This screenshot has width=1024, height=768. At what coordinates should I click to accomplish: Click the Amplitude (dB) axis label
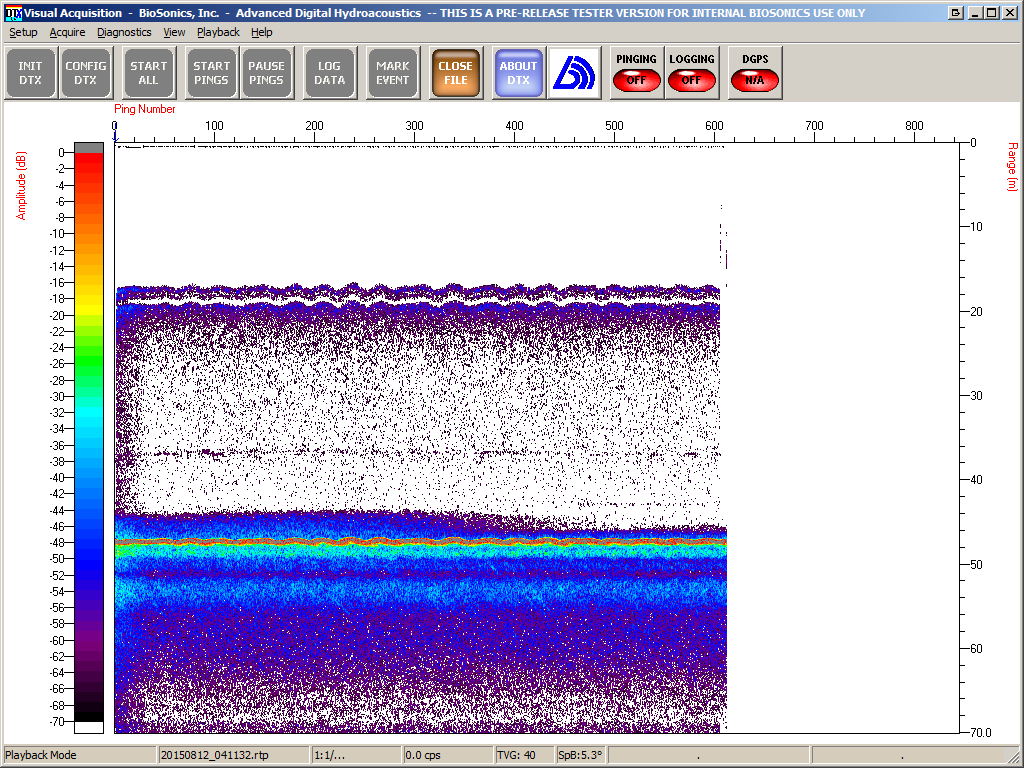(21, 186)
